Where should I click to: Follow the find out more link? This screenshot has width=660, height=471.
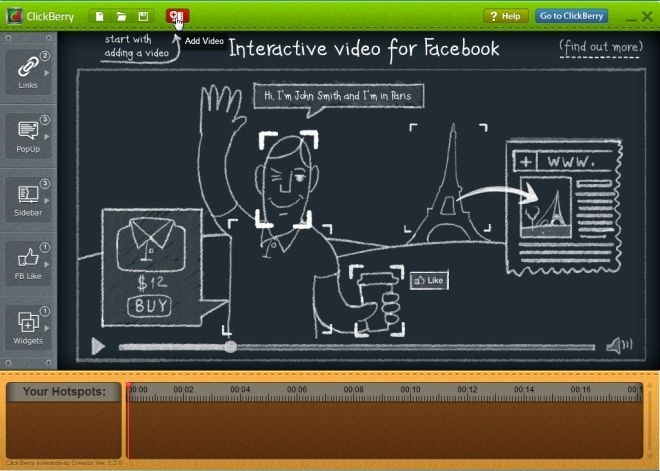pyautogui.click(x=601, y=47)
